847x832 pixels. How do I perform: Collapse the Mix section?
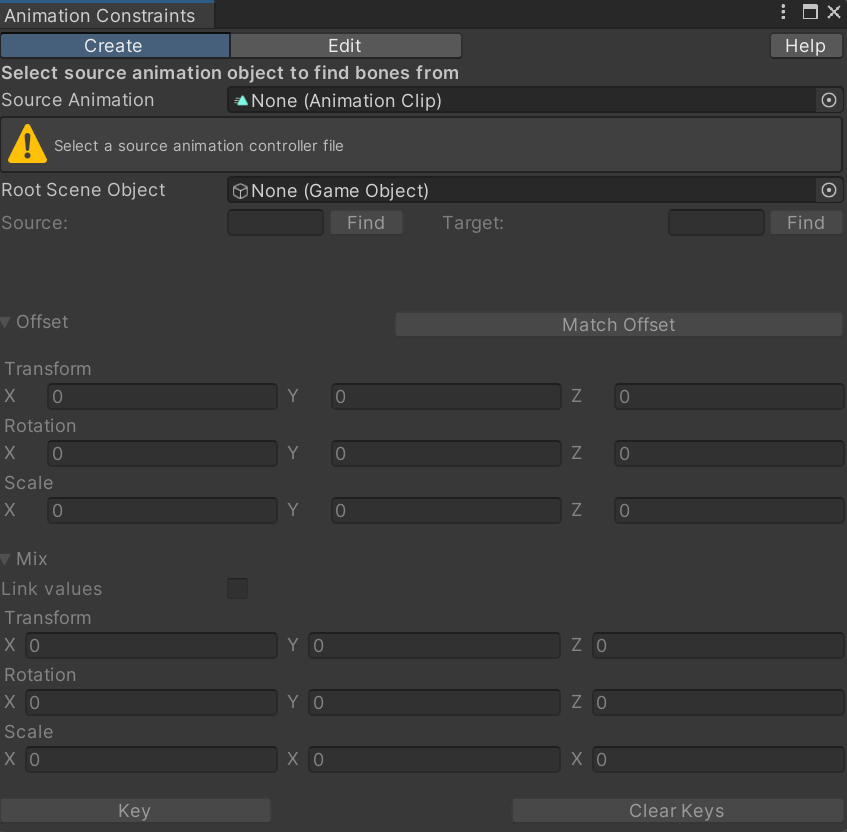(6, 559)
